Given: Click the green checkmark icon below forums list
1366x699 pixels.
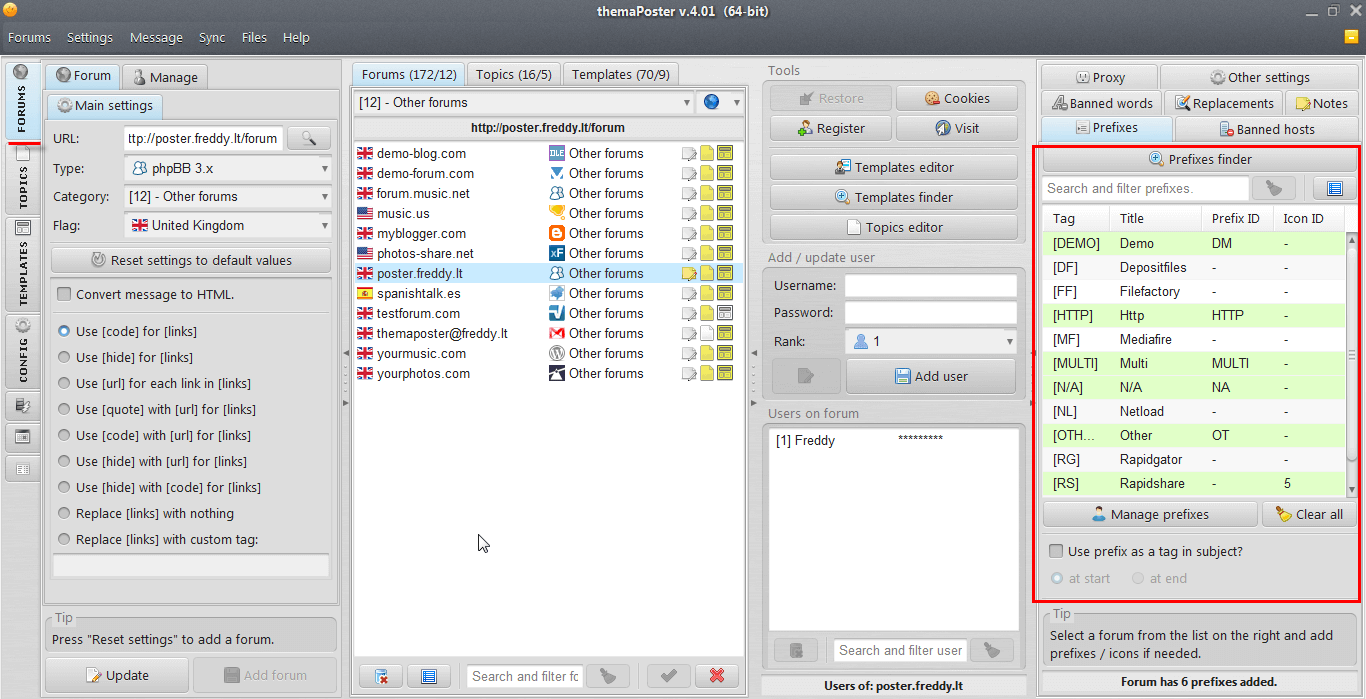Looking at the screenshot, I should [x=669, y=676].
